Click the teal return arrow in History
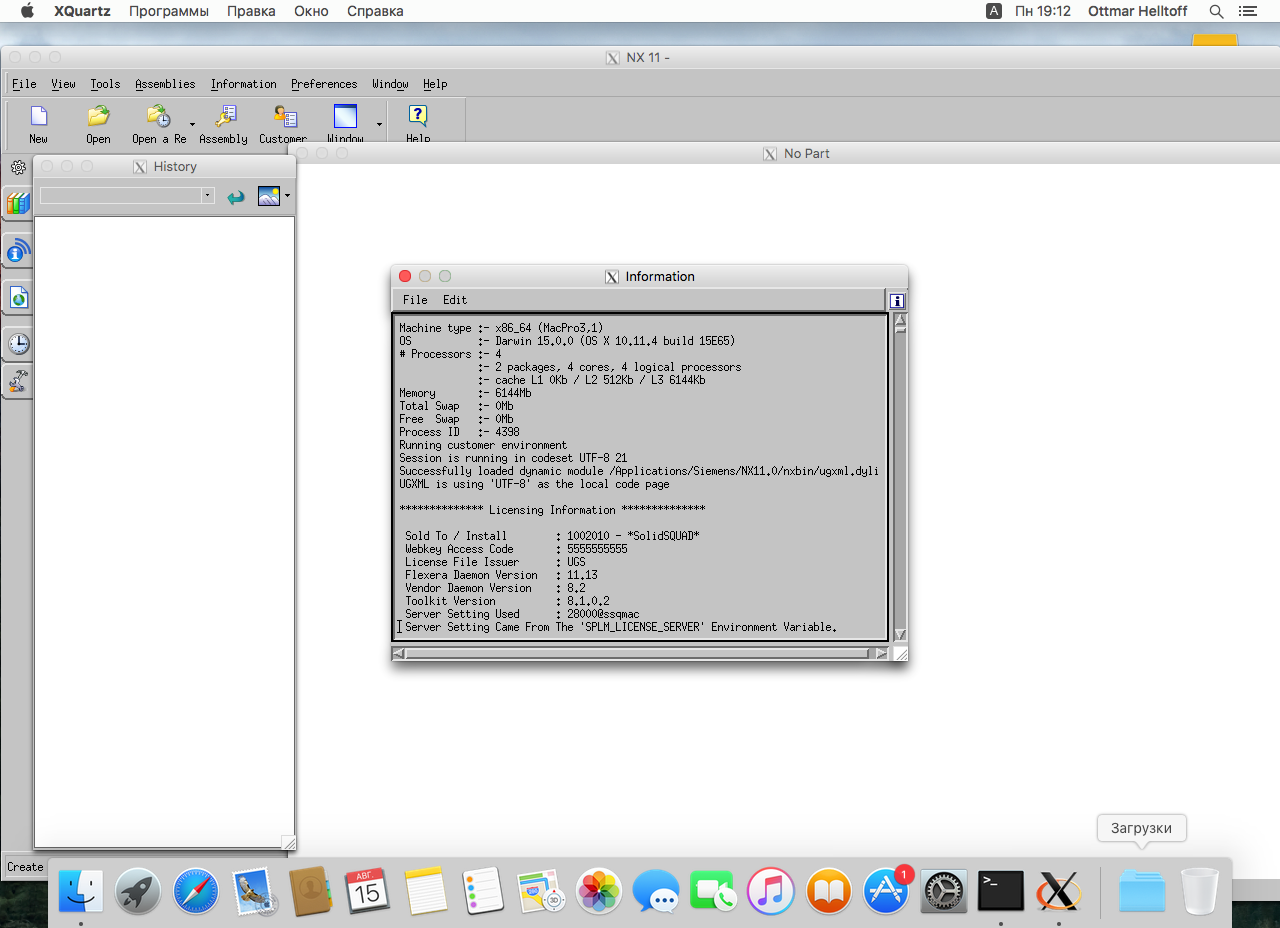Screen dimensions: 1280x928 [236, 197]
